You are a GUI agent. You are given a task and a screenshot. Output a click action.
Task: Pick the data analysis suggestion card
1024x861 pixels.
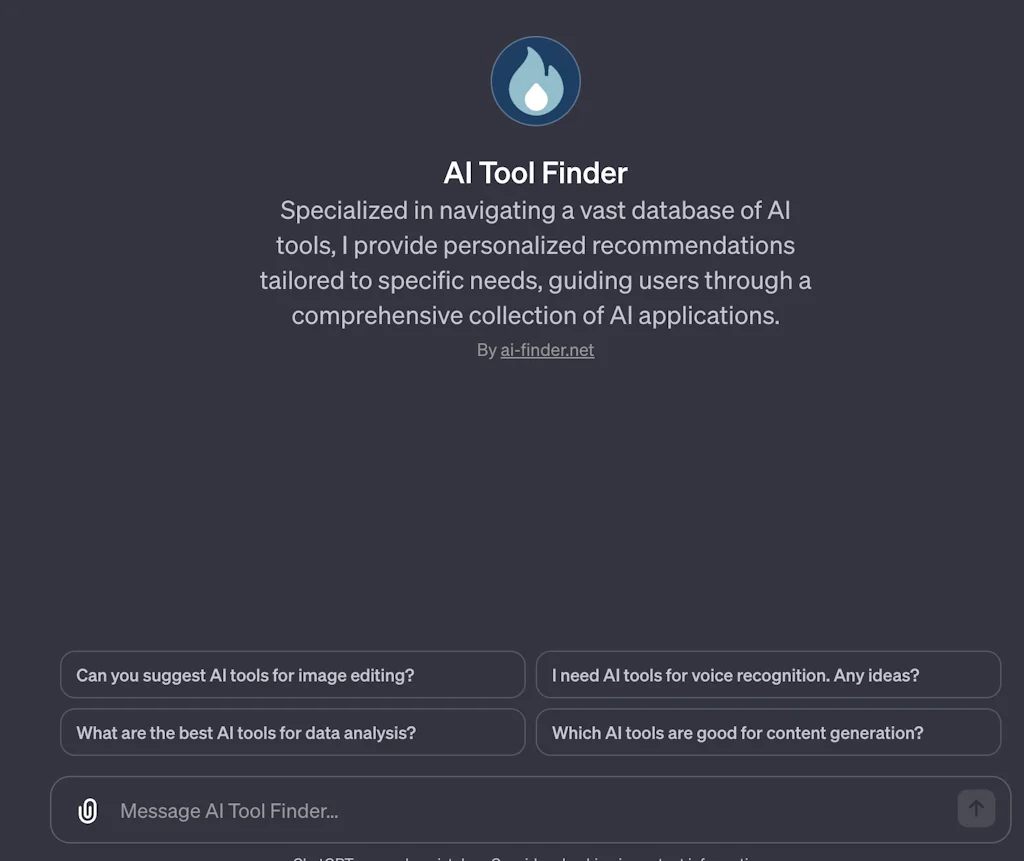(292, 732)
